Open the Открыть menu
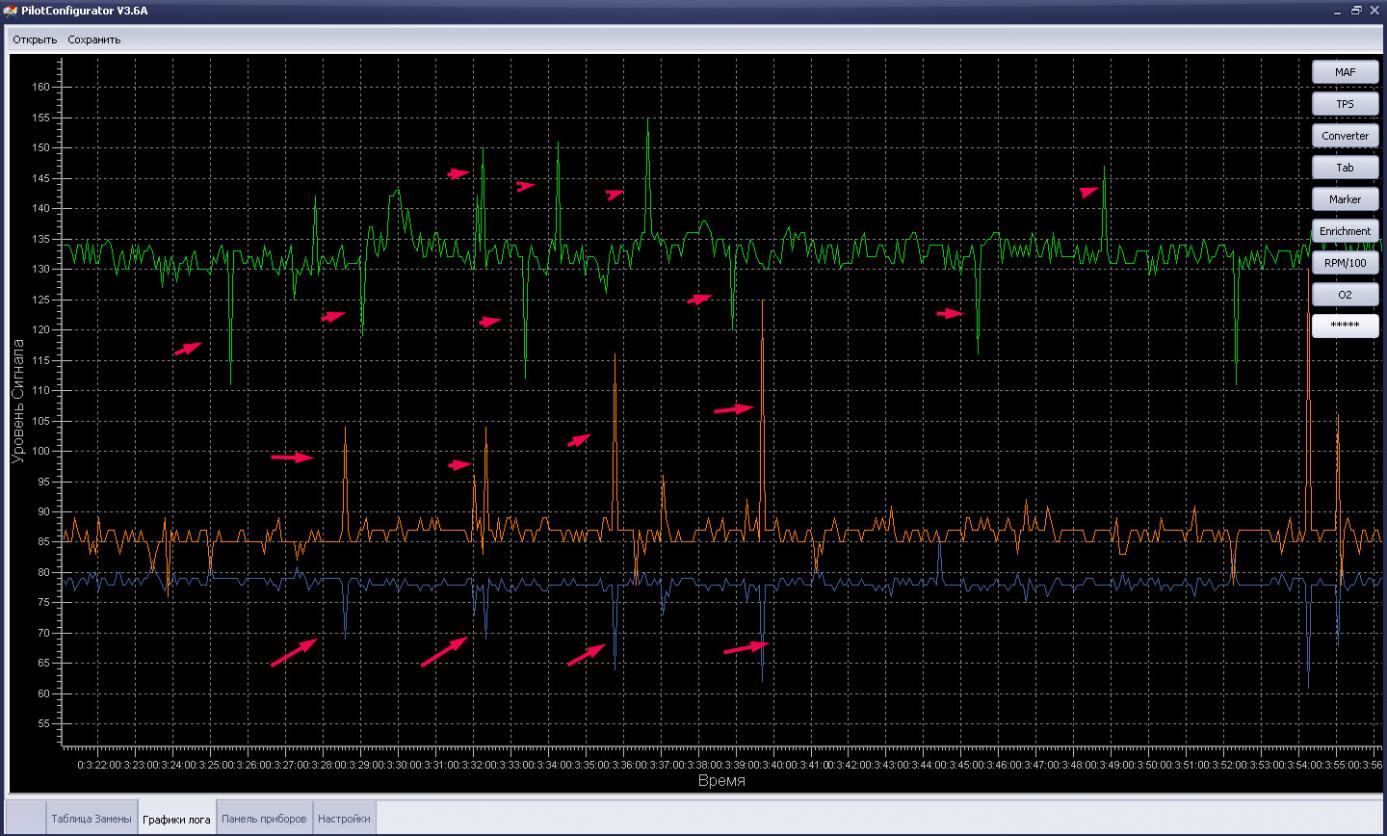Image resolution: width=1387 pixels, height=836 pixels. coord(35,40)
